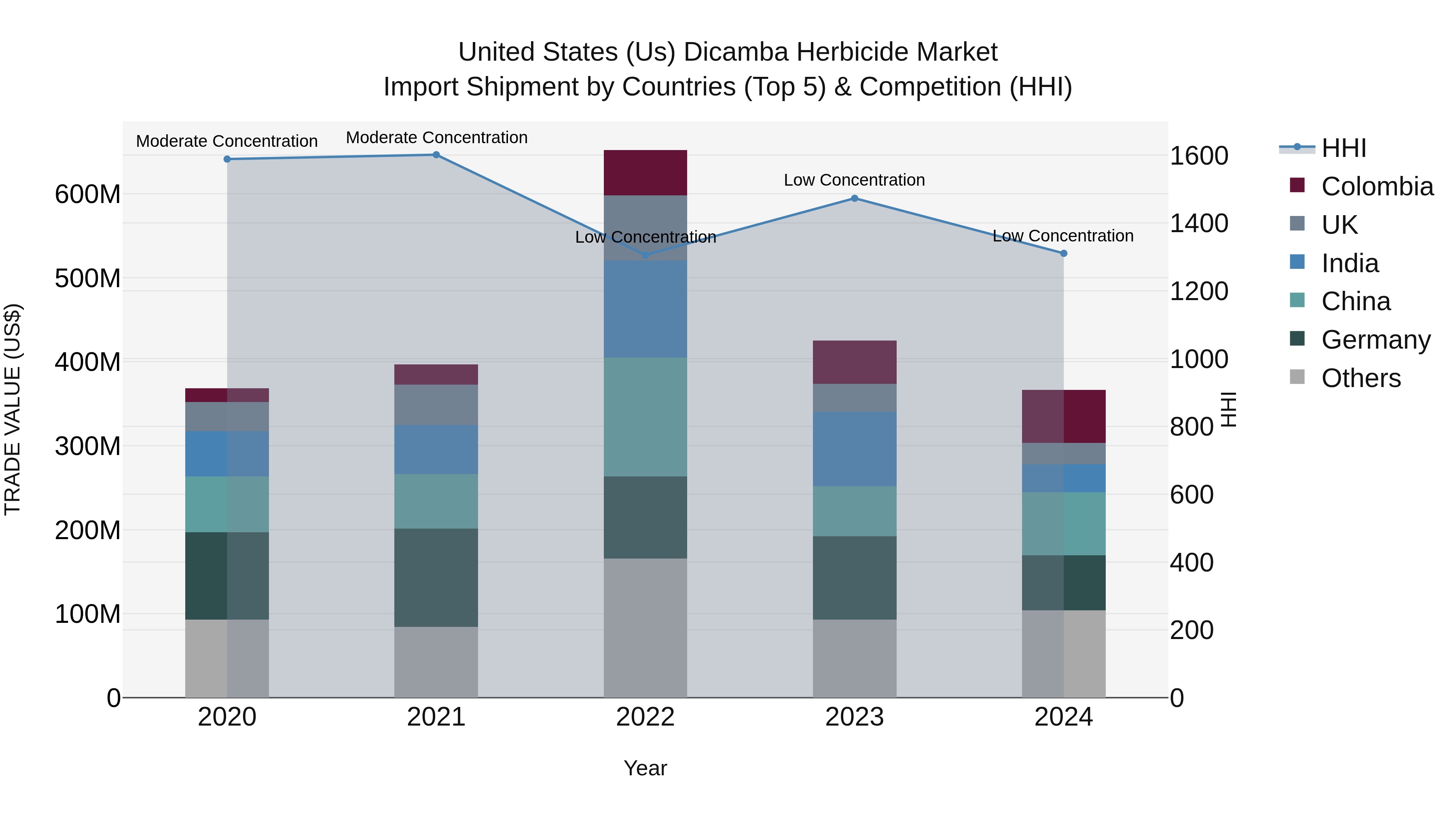Viewport: 1456px width, 819px height.
Task: Click the 600M y-axis tick label
Action: point(88,195)
